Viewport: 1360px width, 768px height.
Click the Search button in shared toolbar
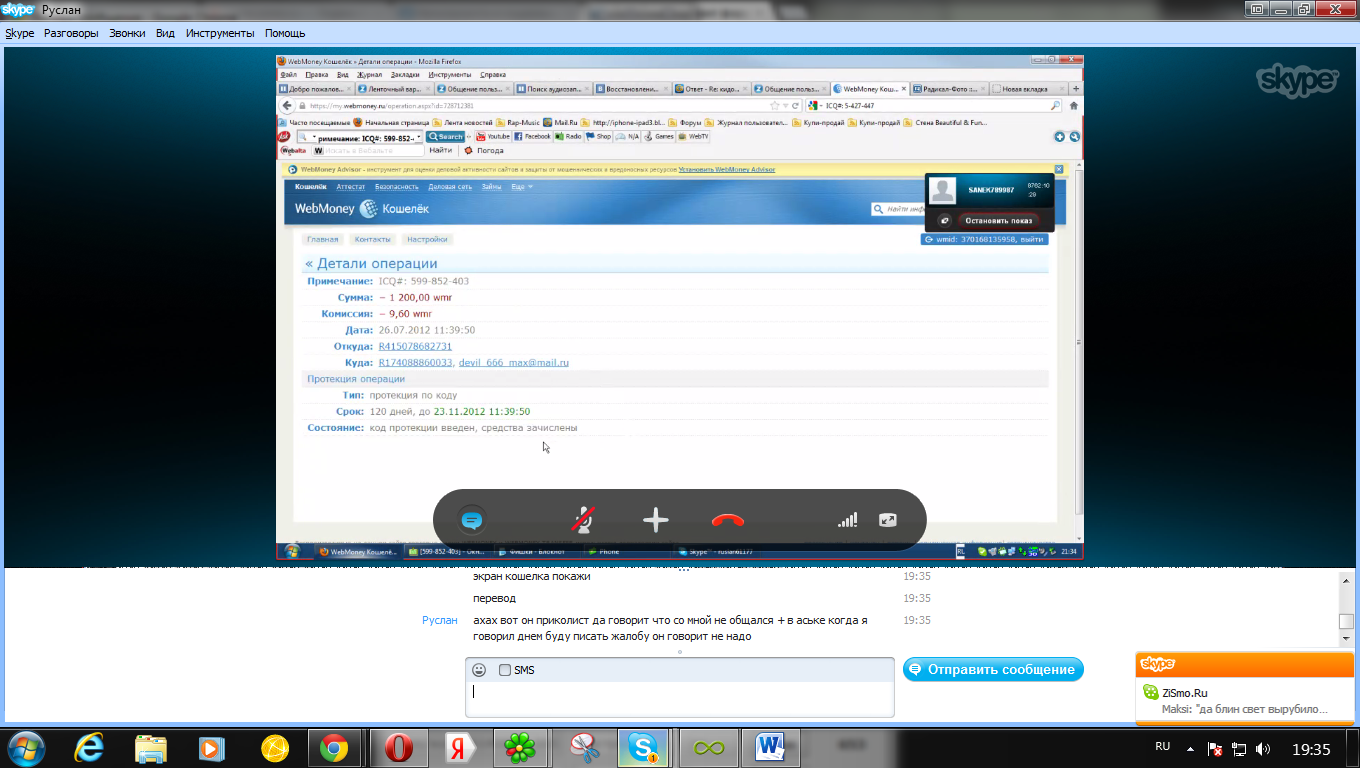446,136
